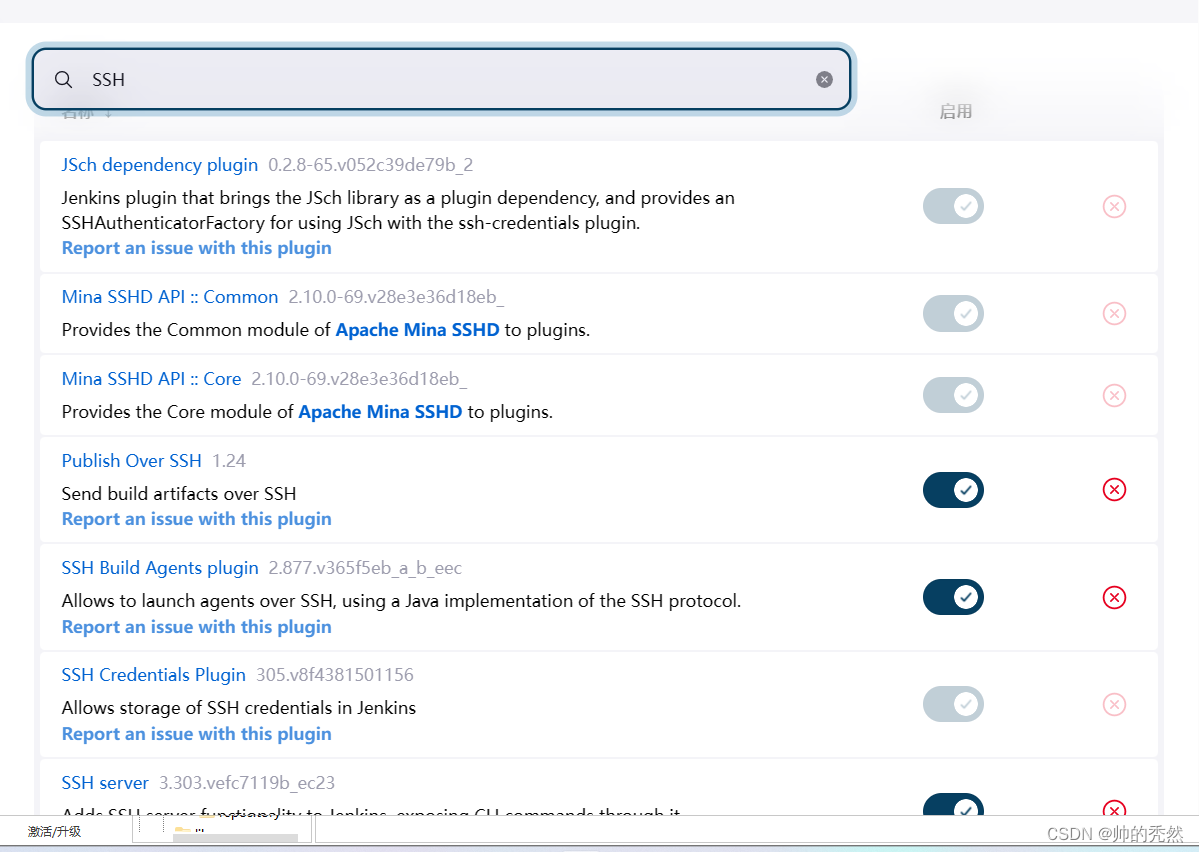The width and height of the screenshot is (1199, 852).
Task: Open SSH Build Agents plugin page
Action: pyautogui.click(x=160, y=568)
